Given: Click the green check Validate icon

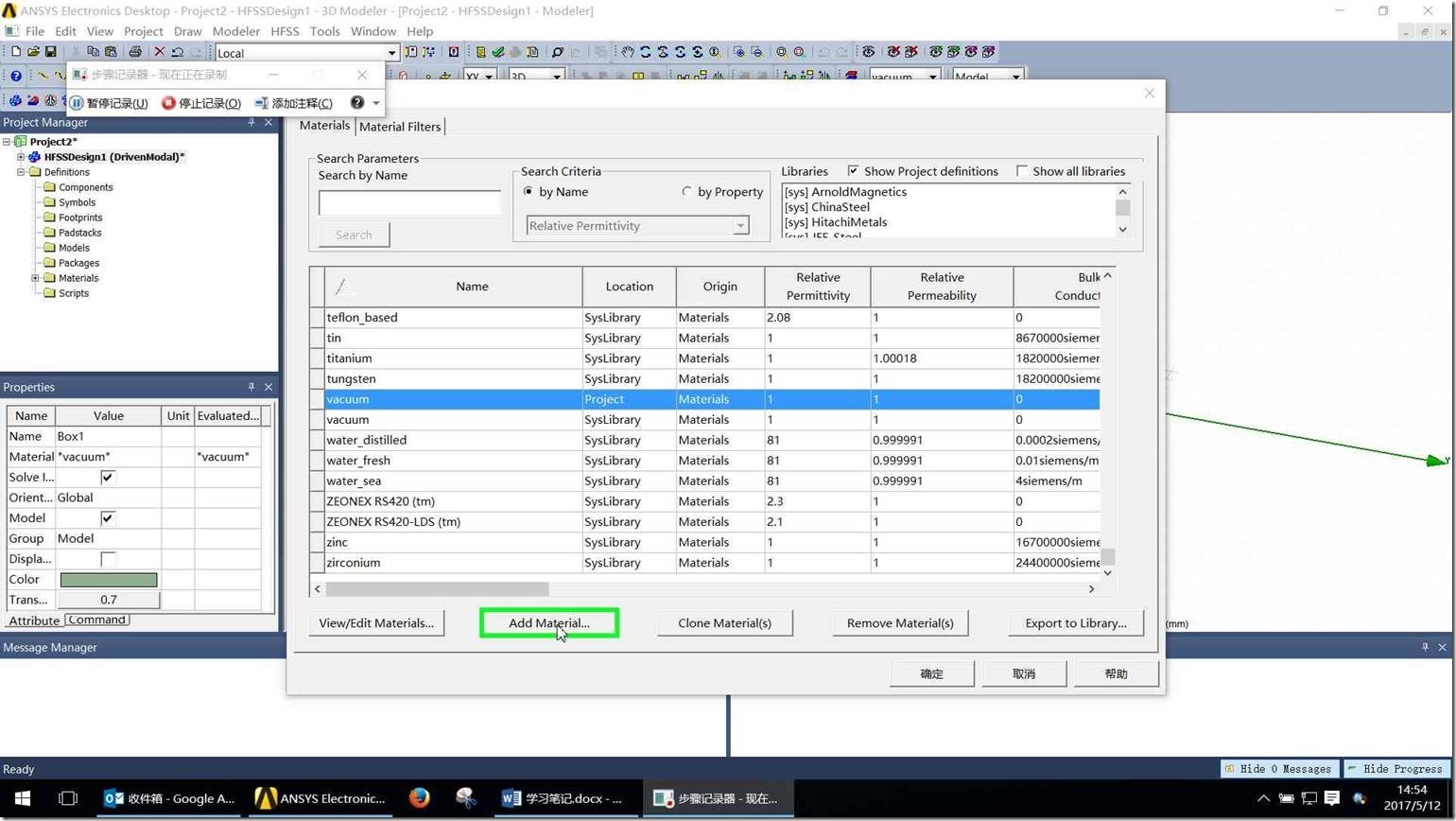Looking at the screenshot, I should [497, 52].
